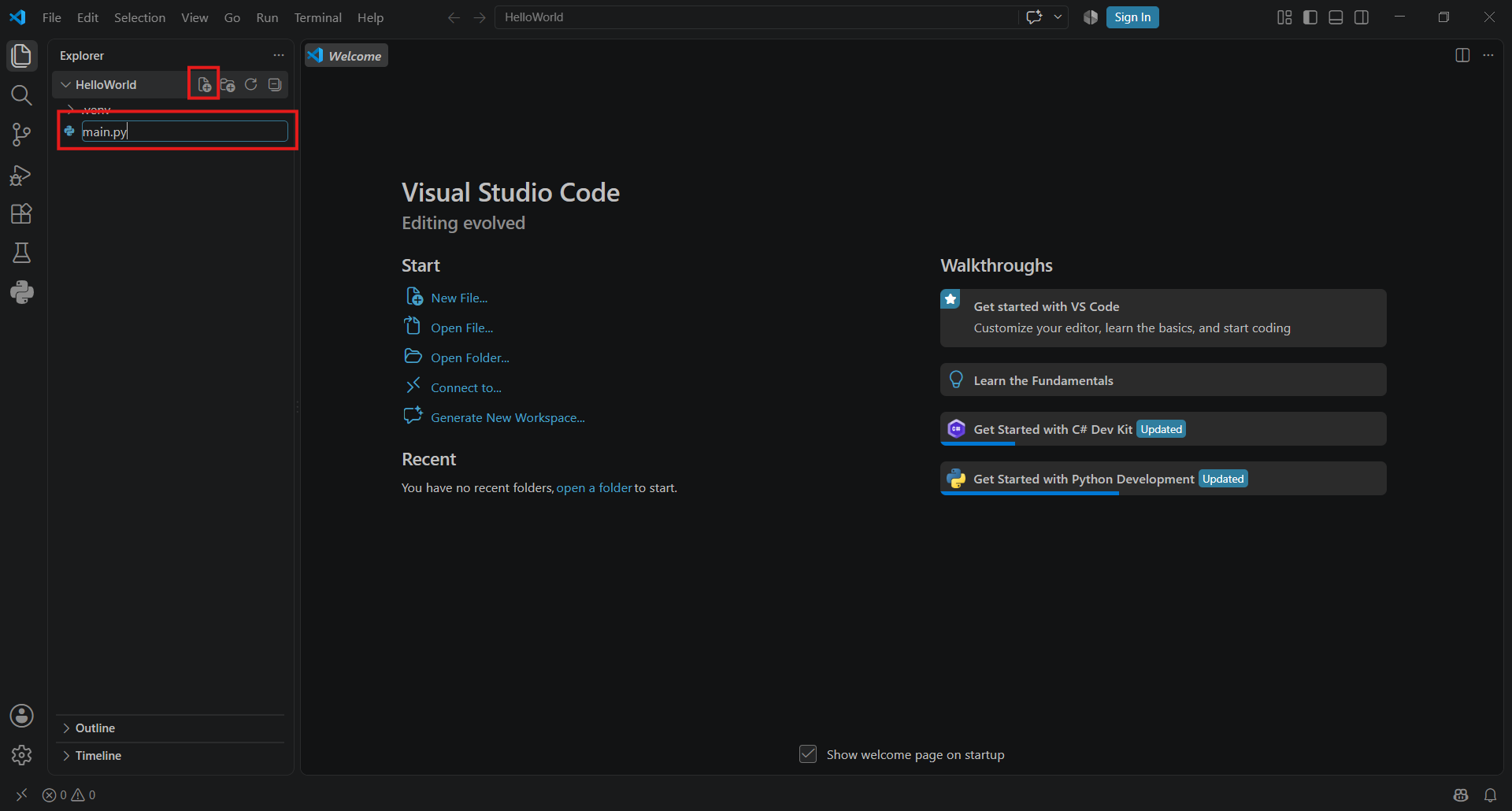Image resolution: width=1512 pixels, height=811 pixels.
Task: Toggle the primary side bar visibility
Action: 1310,17
